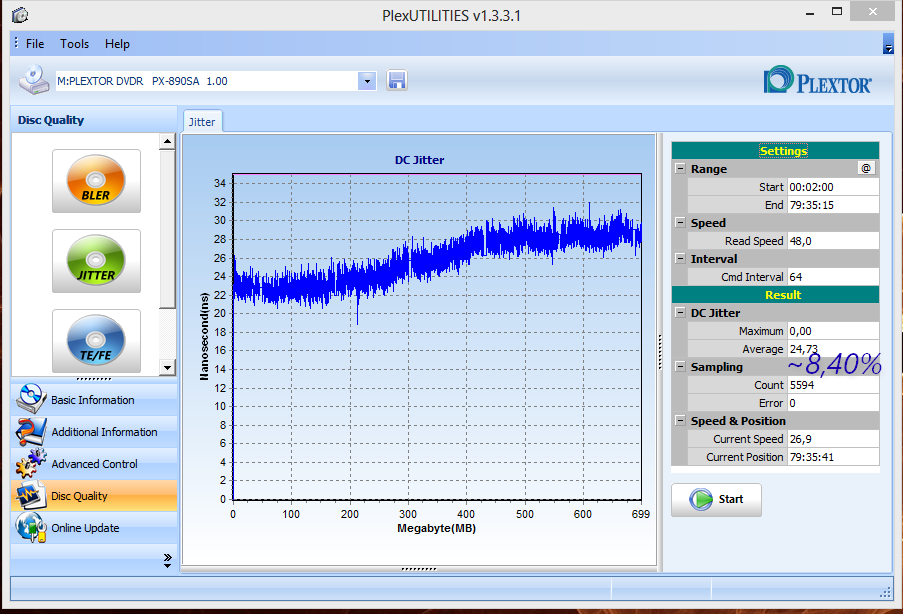Collapse the Speed settings group
The image size is (903, 614).
[x=680, y=222]
